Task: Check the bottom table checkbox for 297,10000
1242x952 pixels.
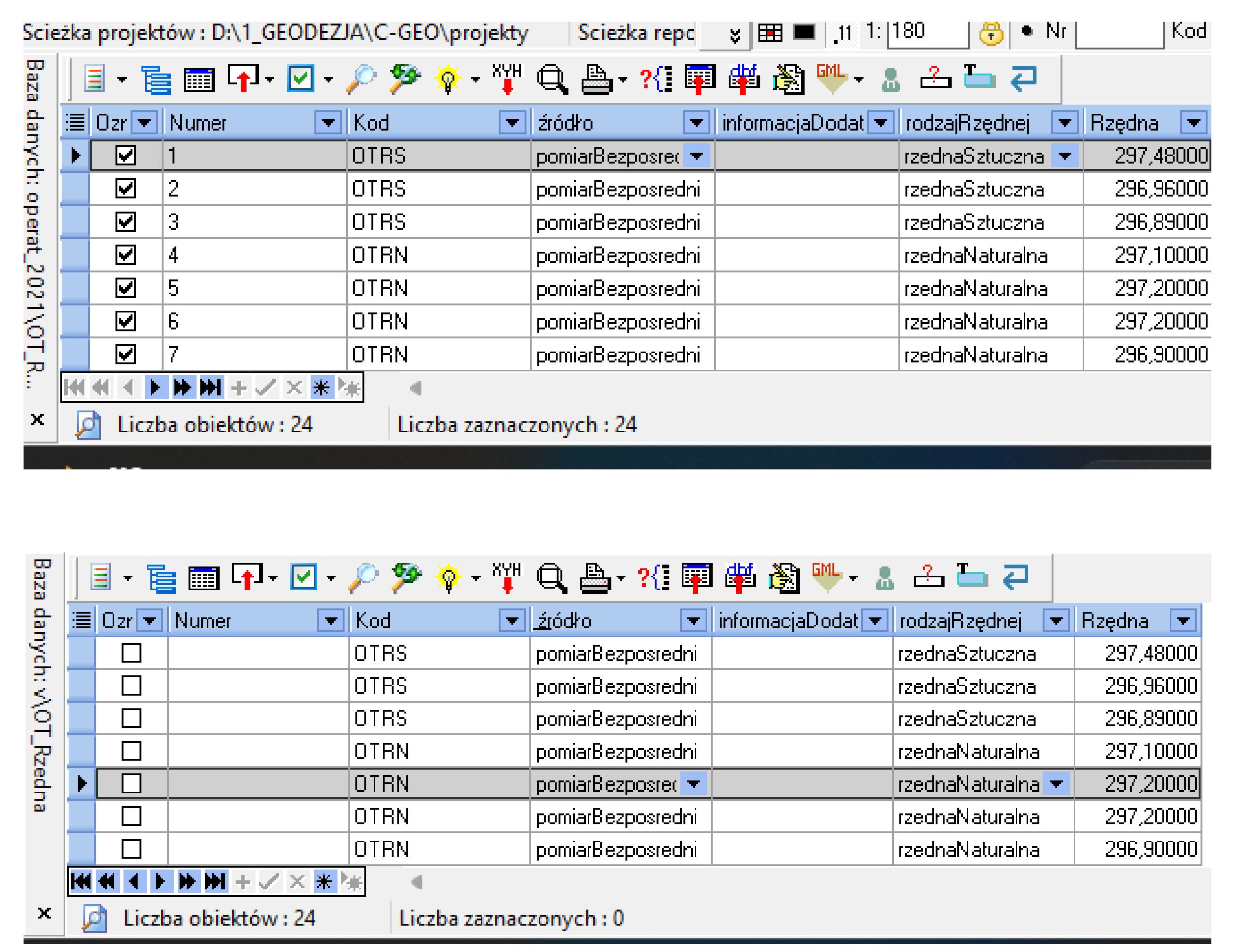Action: click(132, 751)
